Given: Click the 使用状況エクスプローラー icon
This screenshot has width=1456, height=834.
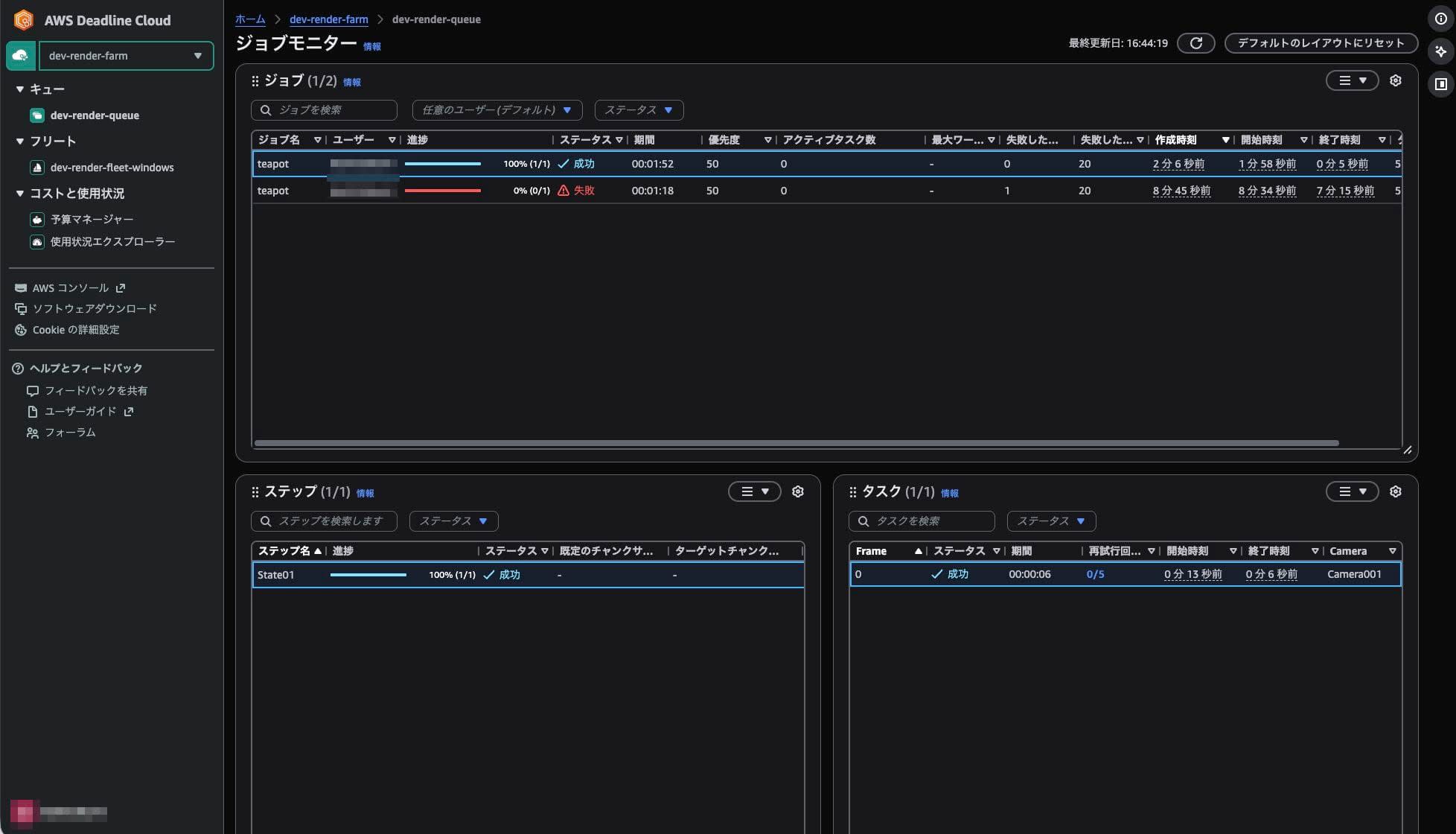Looking at the screenshot, I should (37, 242).
